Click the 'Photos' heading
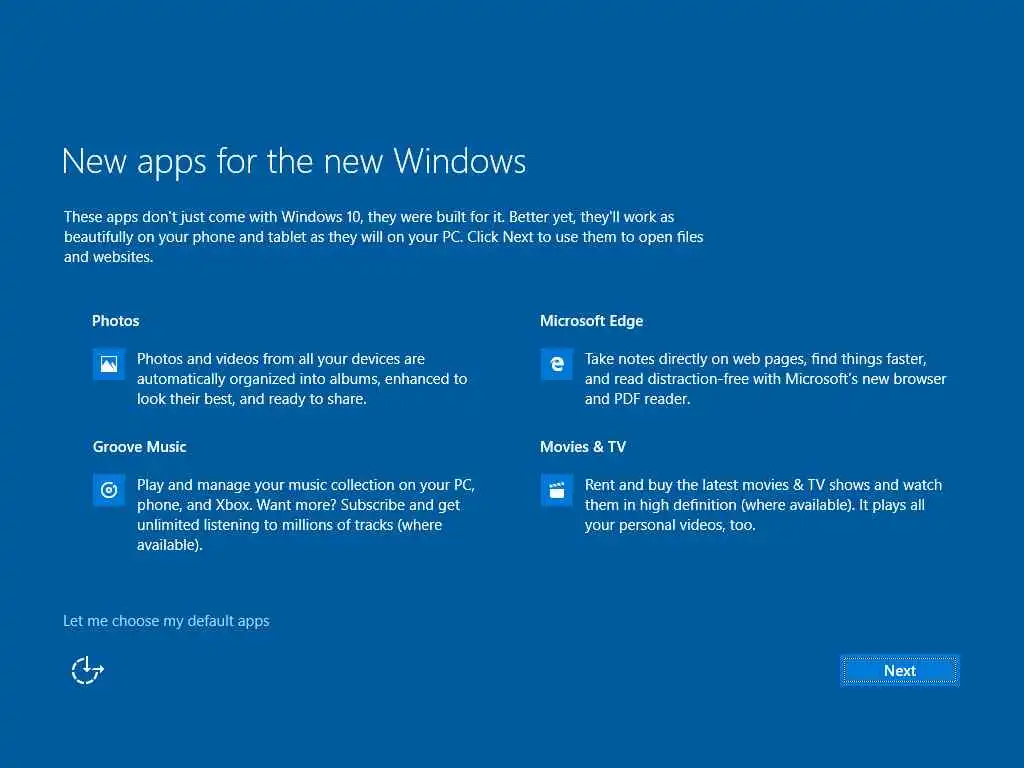Viewport: 1024px width, 768px height. pos(116,321)
